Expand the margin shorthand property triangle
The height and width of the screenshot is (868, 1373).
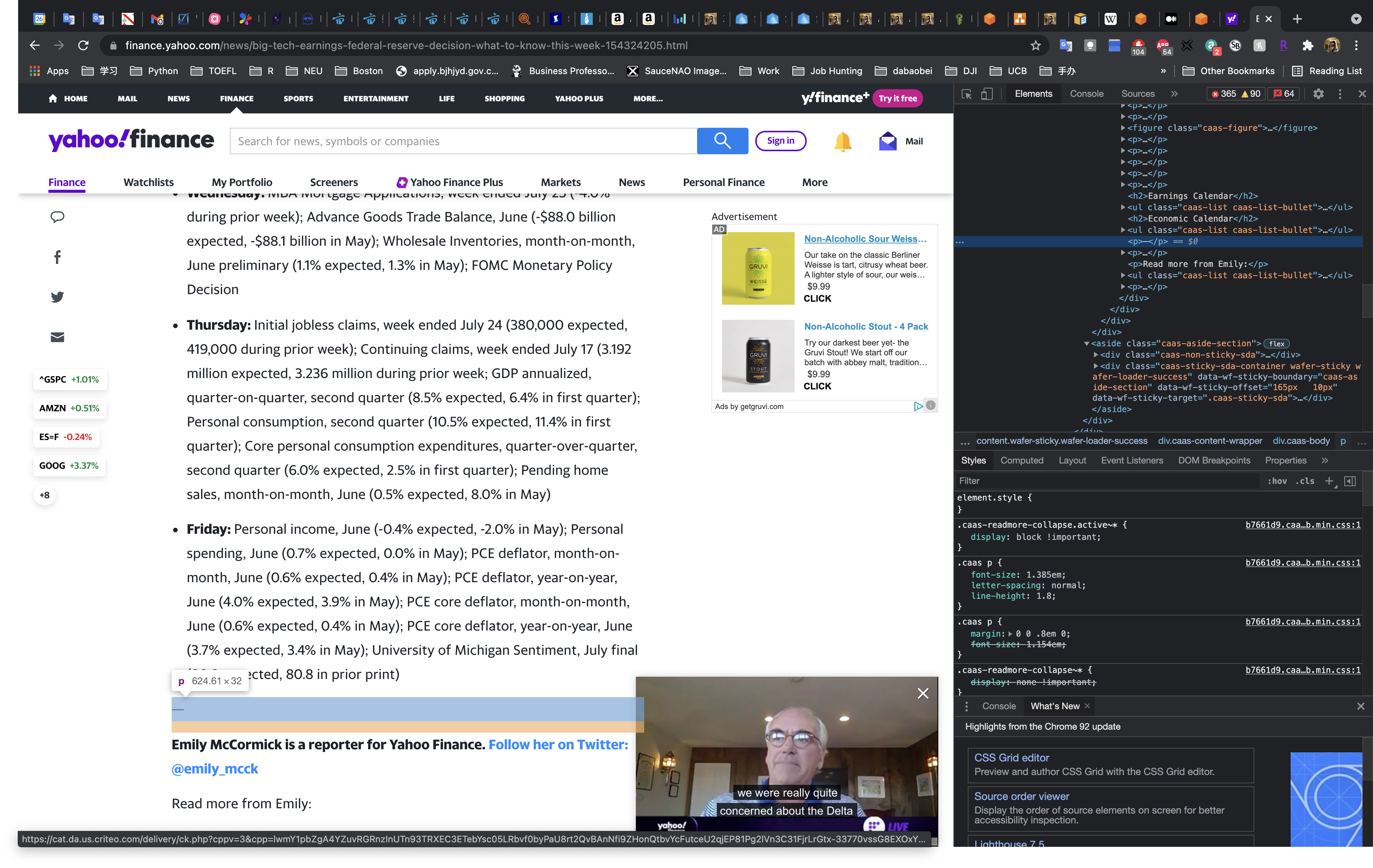1010,634
